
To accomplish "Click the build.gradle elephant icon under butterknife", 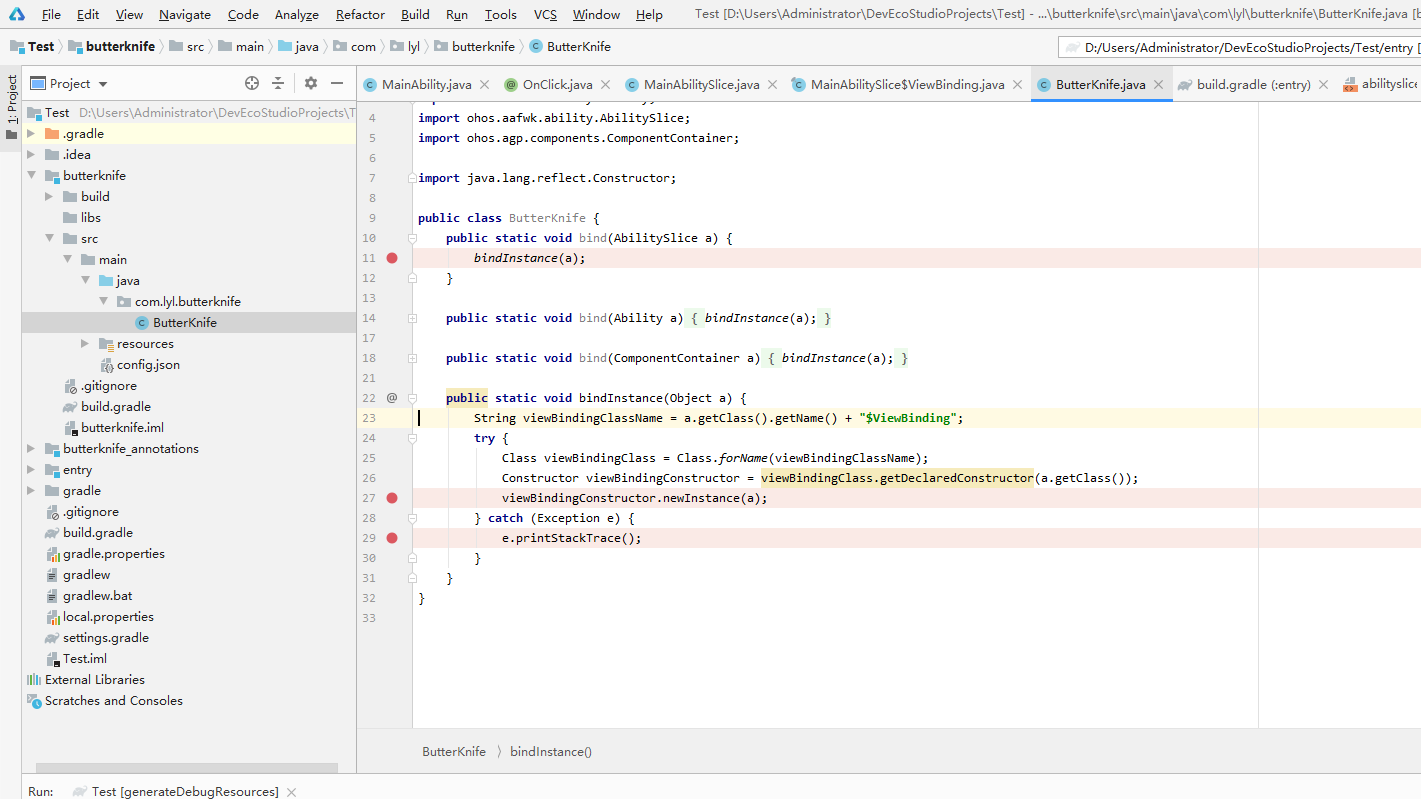I will click(x=70, y=407).
